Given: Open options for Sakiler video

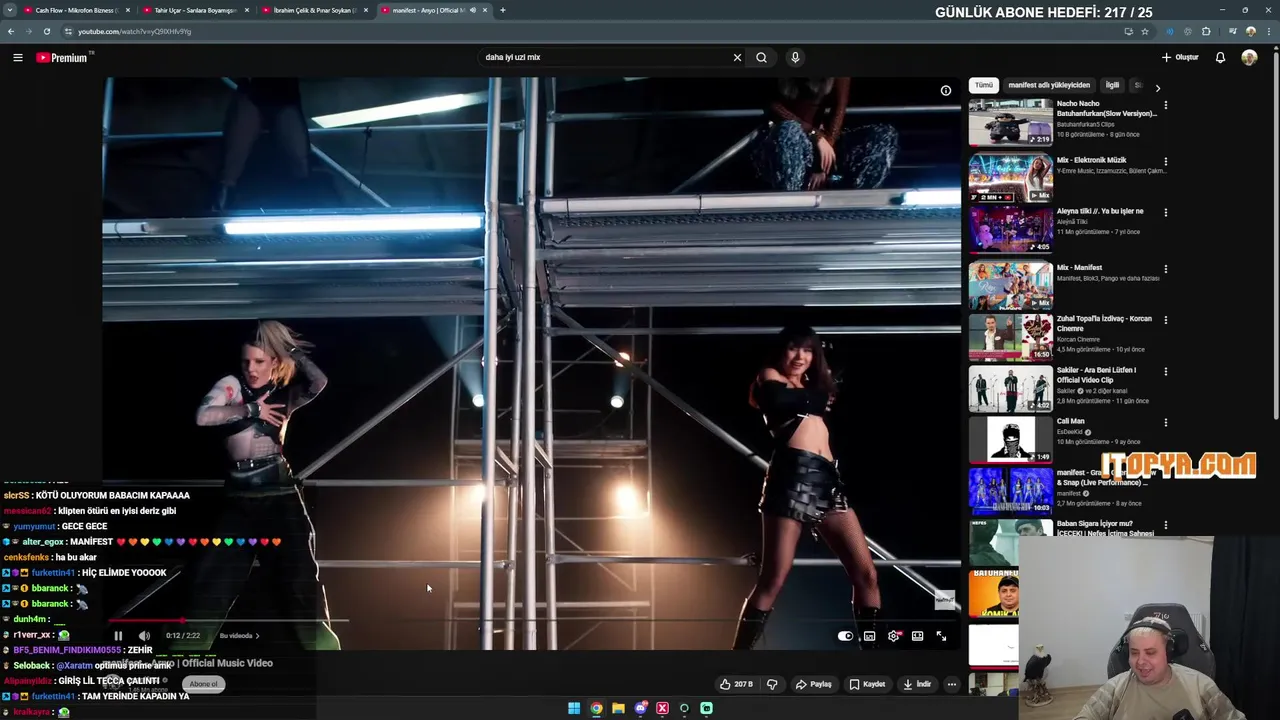Looking at the screenshot, I should point(1165,372).
